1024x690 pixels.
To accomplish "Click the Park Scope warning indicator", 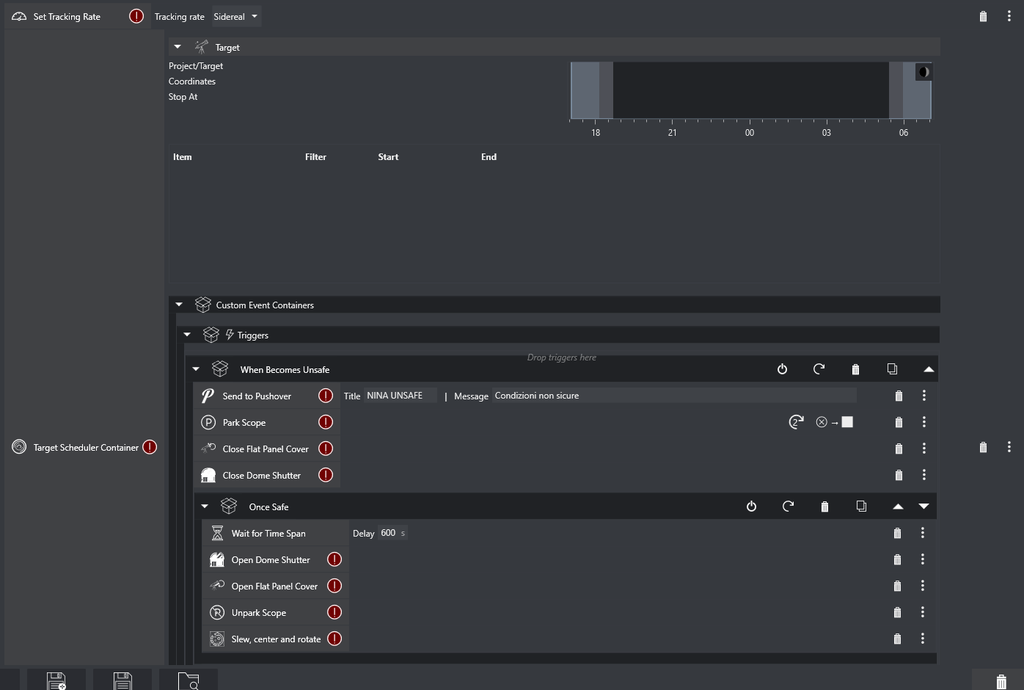I will point(325,422).
